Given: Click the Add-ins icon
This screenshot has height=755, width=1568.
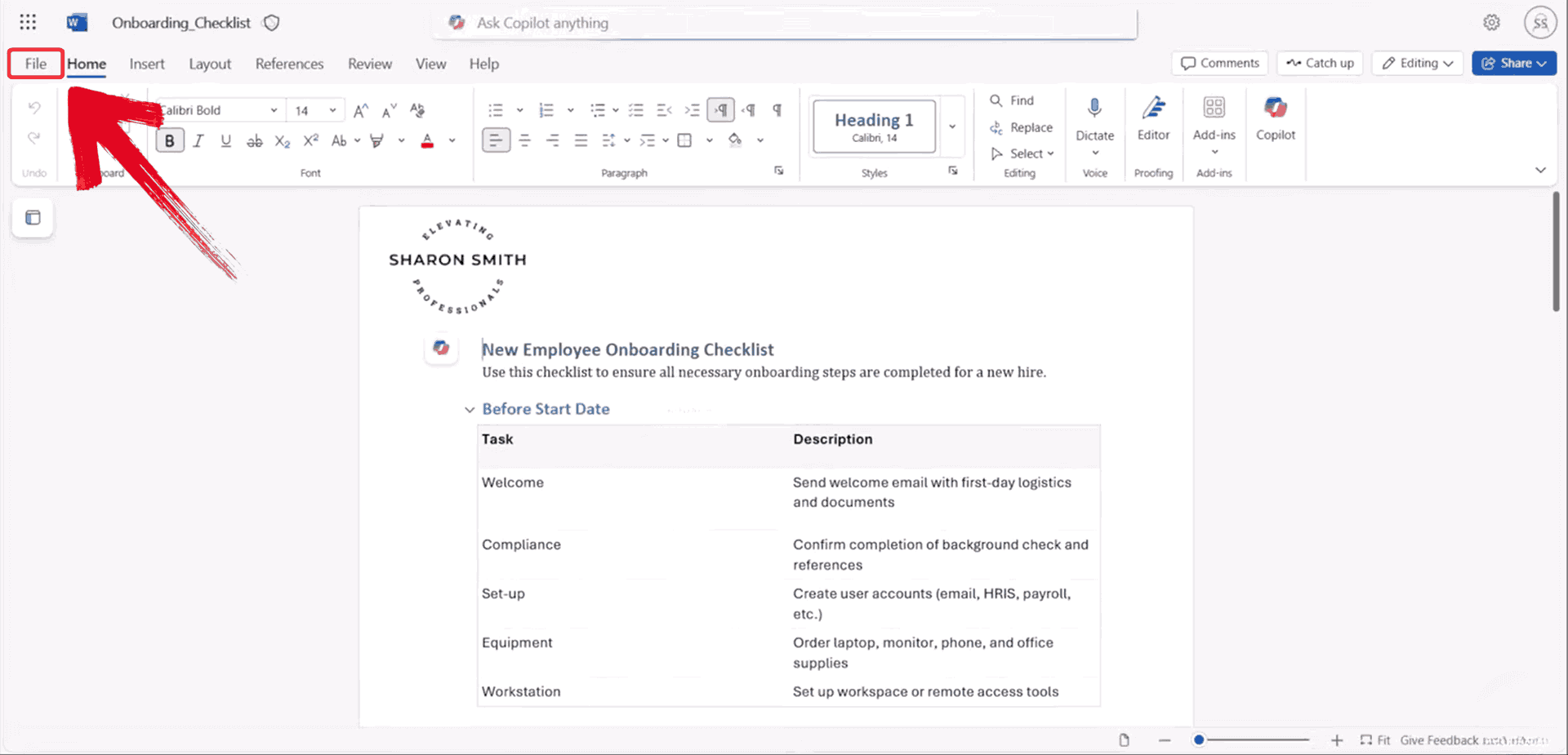Looking at the screenshot, I should click(1214, 109).
